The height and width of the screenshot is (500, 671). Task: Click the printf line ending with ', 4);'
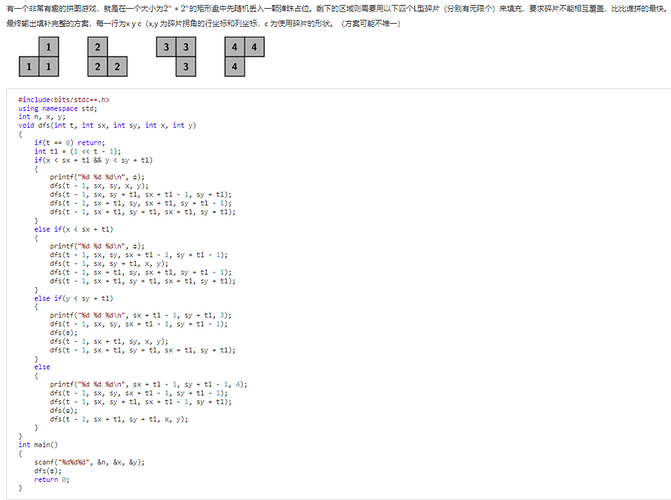(148, 384)
